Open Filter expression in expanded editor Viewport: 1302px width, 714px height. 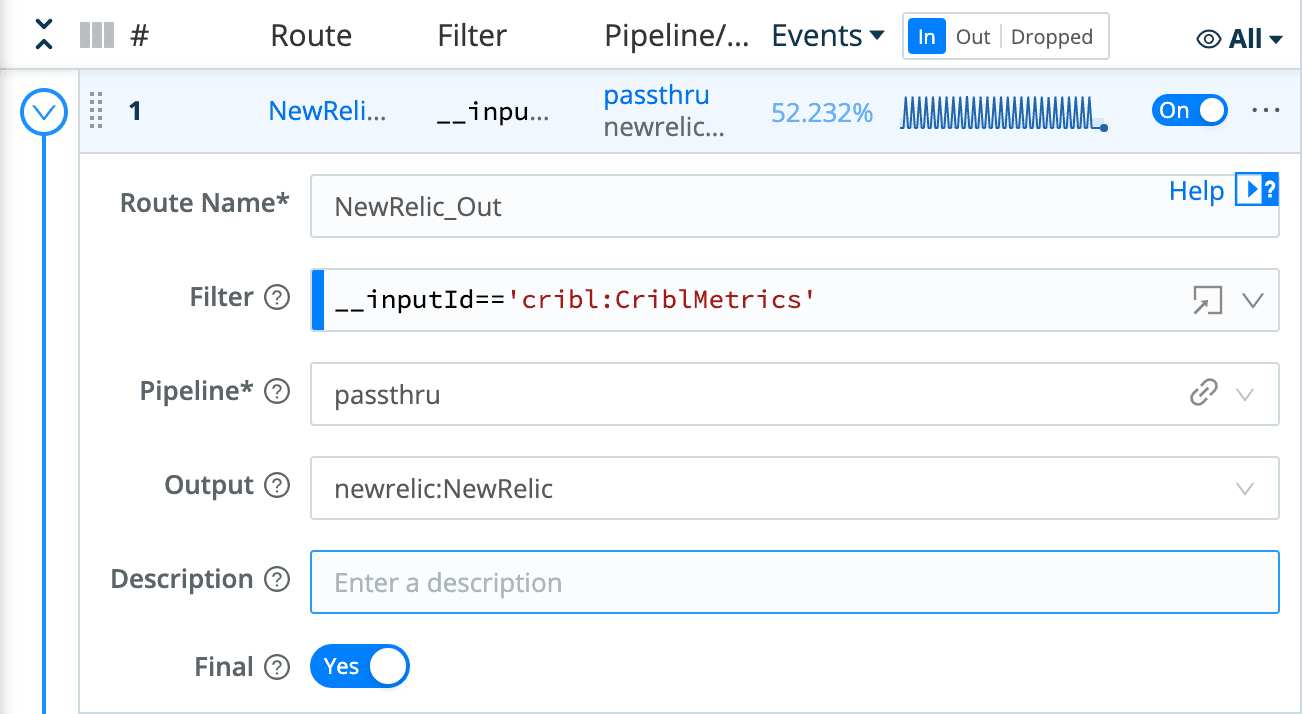click(x=1207, y=300)
